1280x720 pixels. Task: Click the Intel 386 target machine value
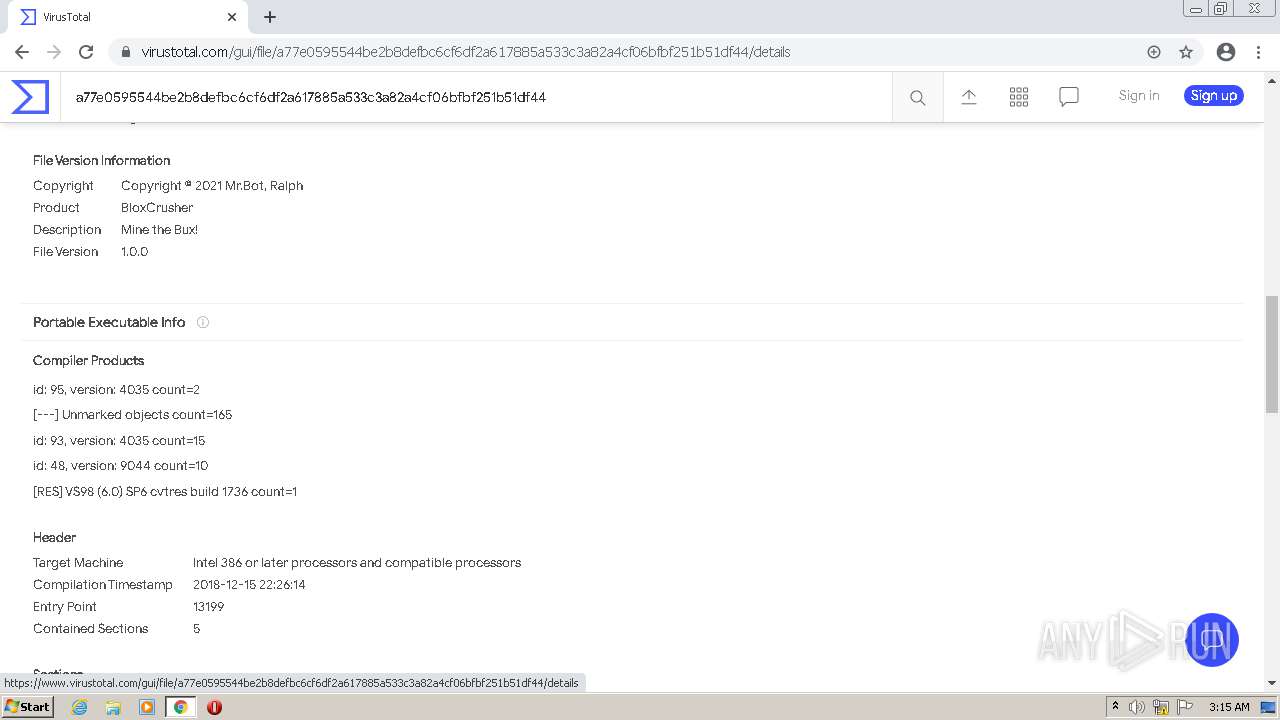tap(357, 563)
